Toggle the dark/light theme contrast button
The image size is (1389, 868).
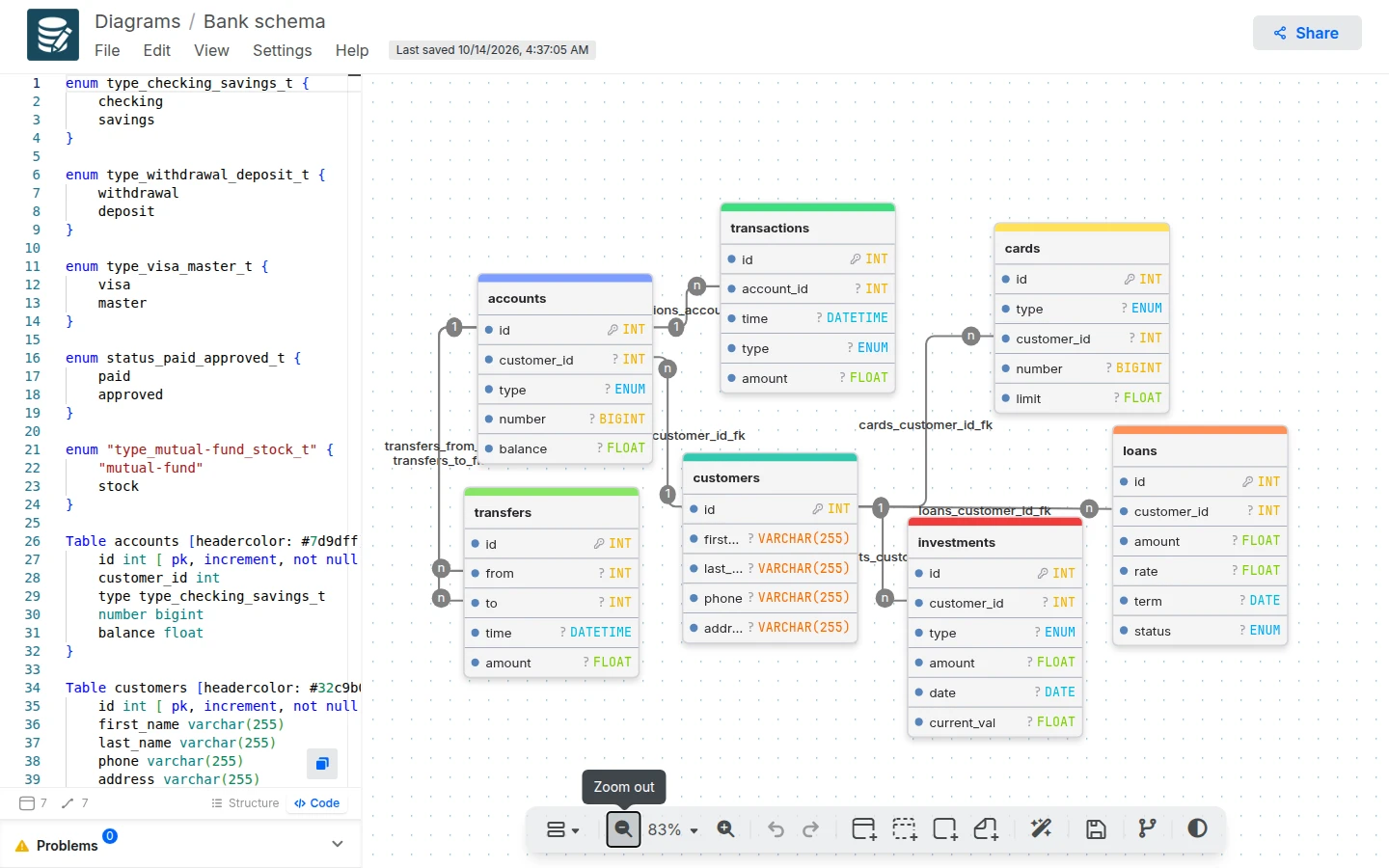click(1197, 828)
